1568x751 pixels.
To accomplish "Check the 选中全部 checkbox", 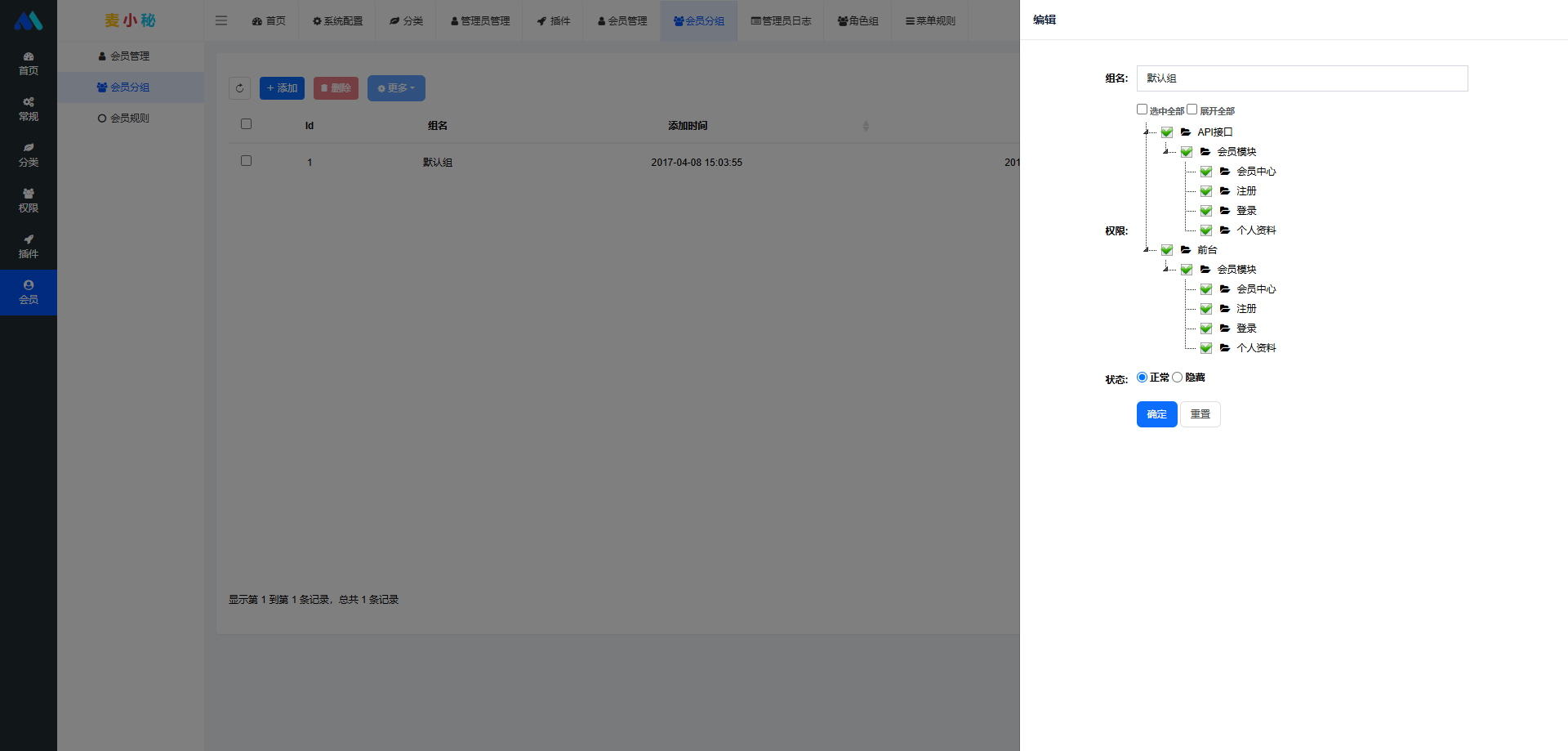I will (1142, 110).
